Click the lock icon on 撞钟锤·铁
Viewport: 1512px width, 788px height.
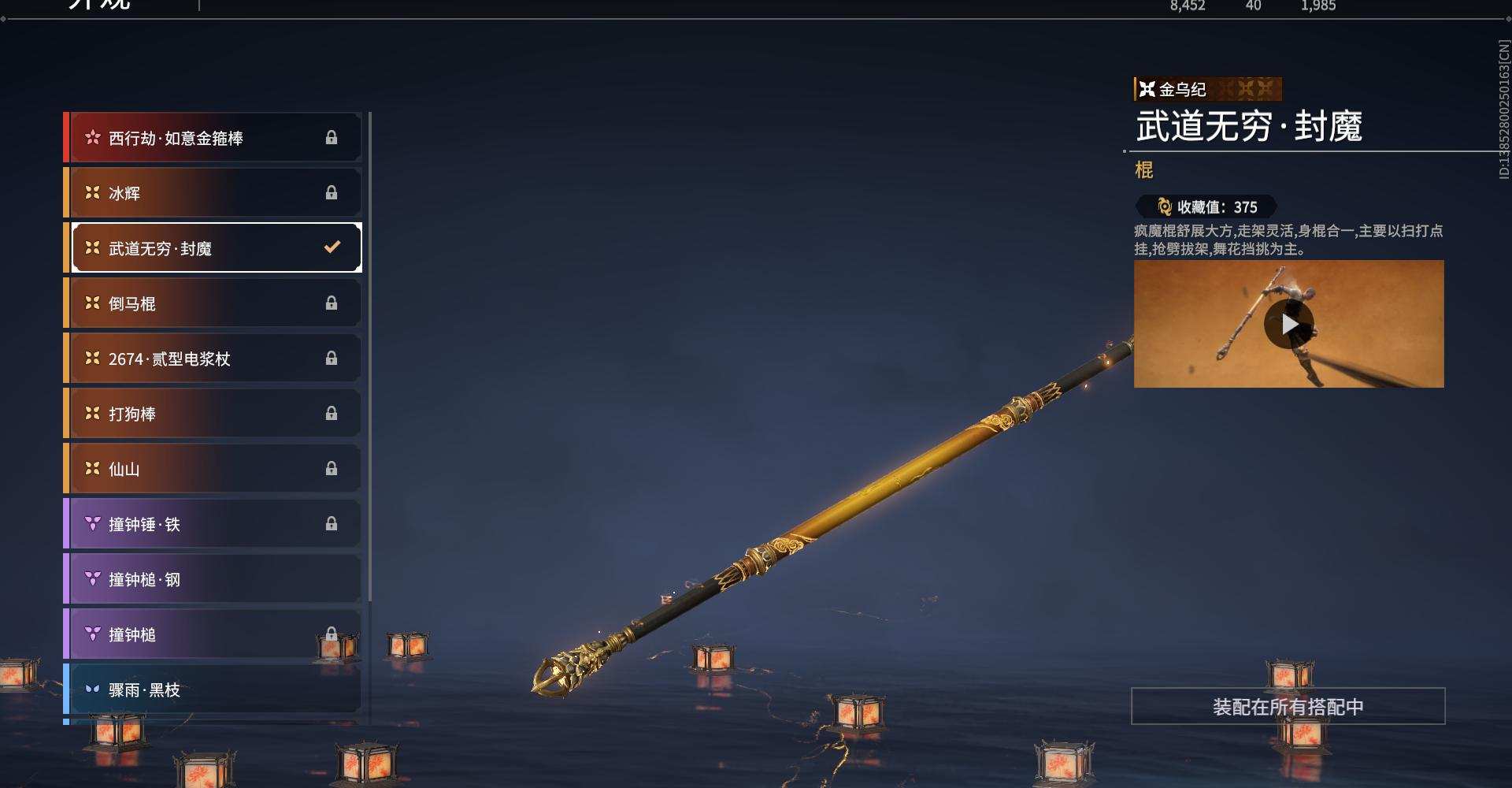coord(332,524)
